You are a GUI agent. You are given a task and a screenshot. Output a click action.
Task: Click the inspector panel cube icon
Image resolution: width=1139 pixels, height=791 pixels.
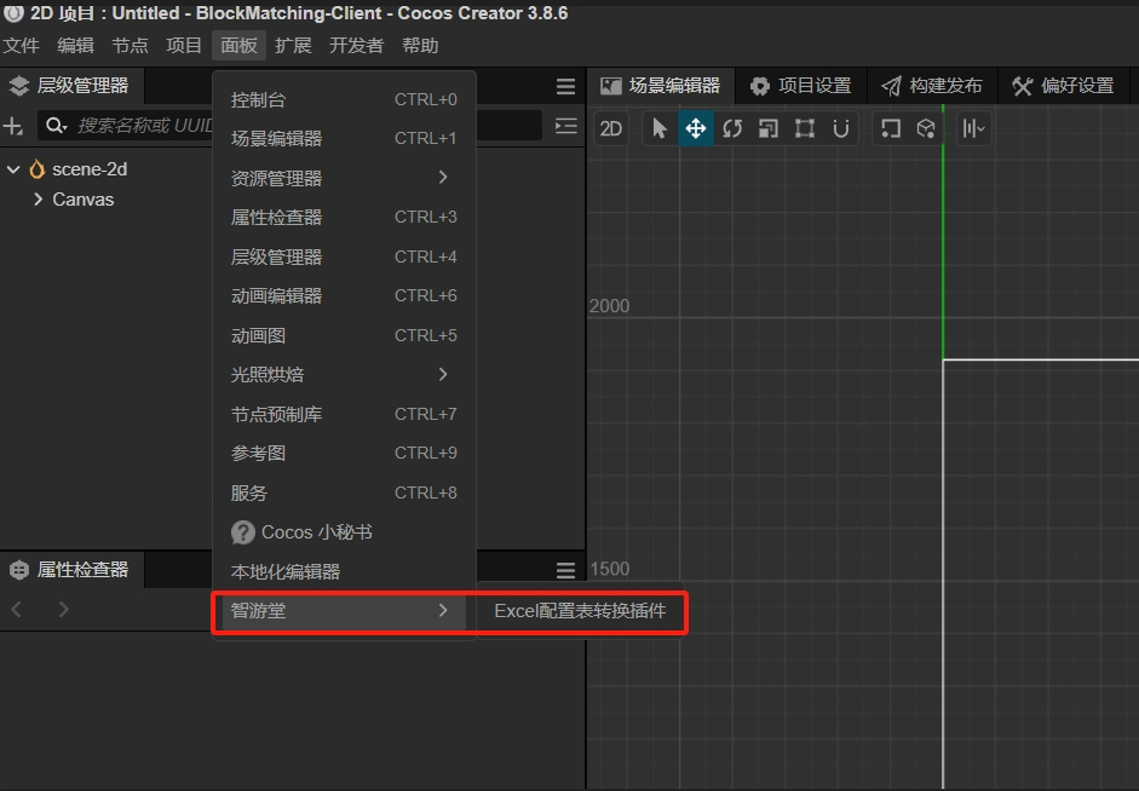(x=19, y=570)
